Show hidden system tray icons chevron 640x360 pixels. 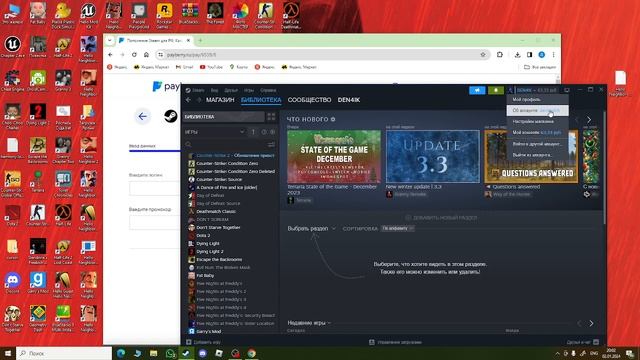[557, 353]
